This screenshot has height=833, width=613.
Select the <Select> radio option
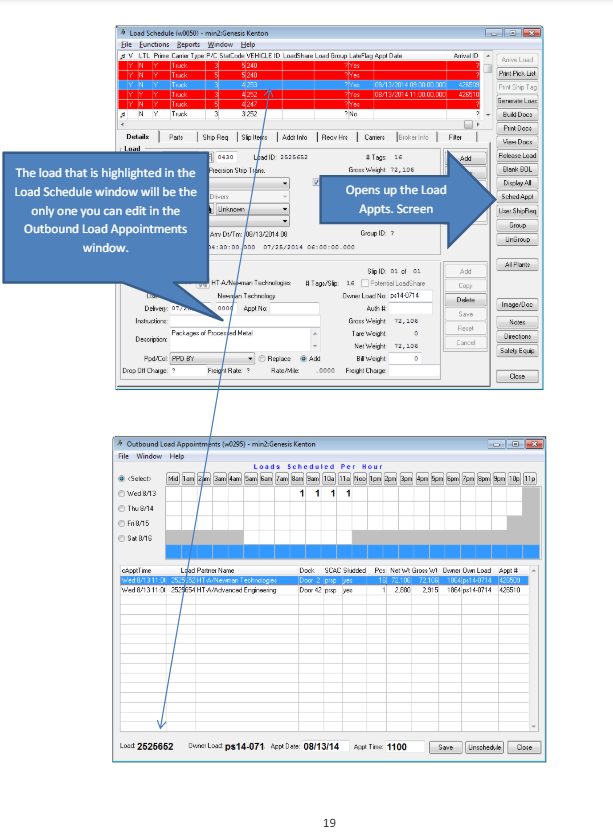pos(122,479)
